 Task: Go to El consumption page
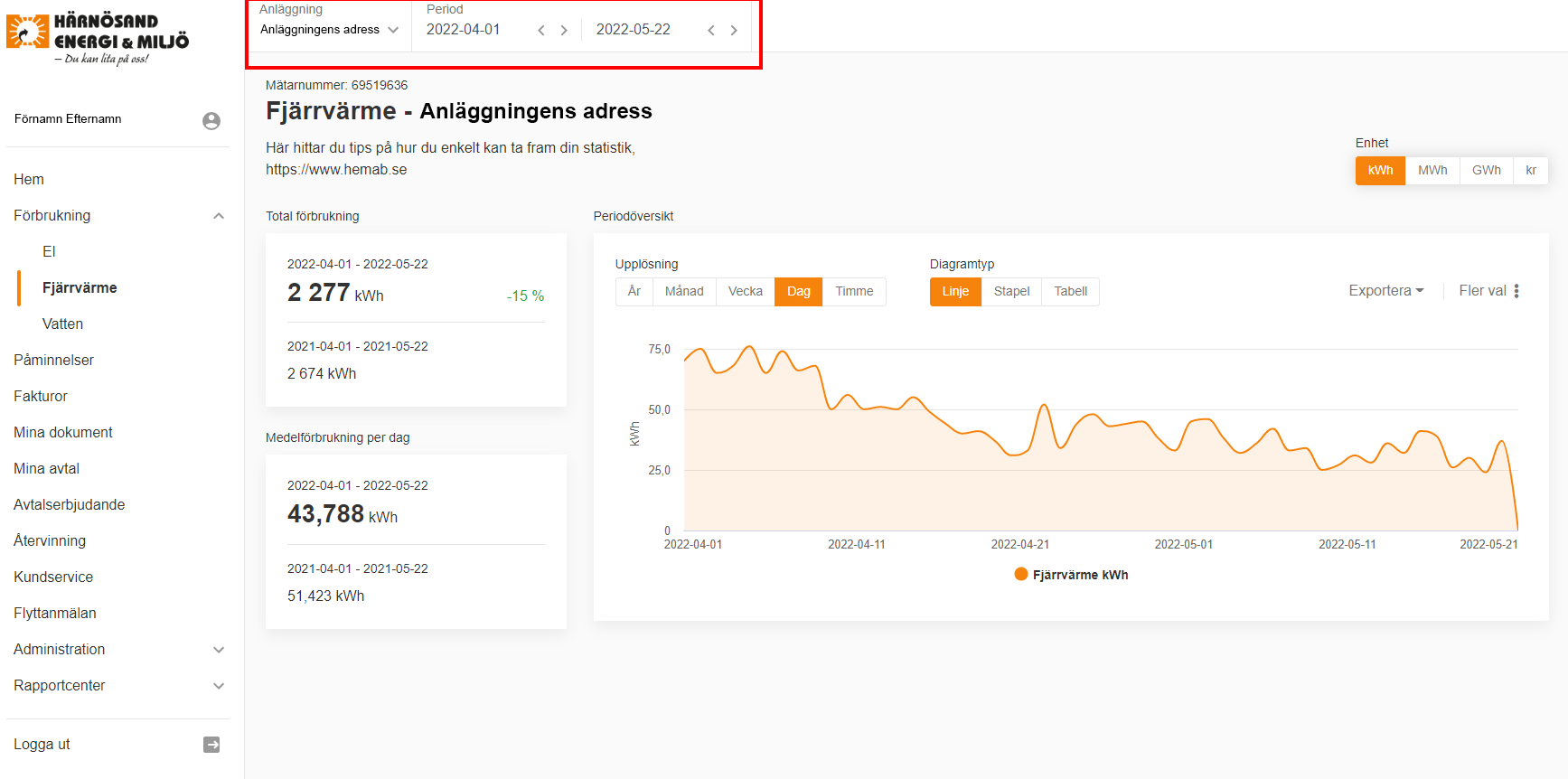click(49, 251)
